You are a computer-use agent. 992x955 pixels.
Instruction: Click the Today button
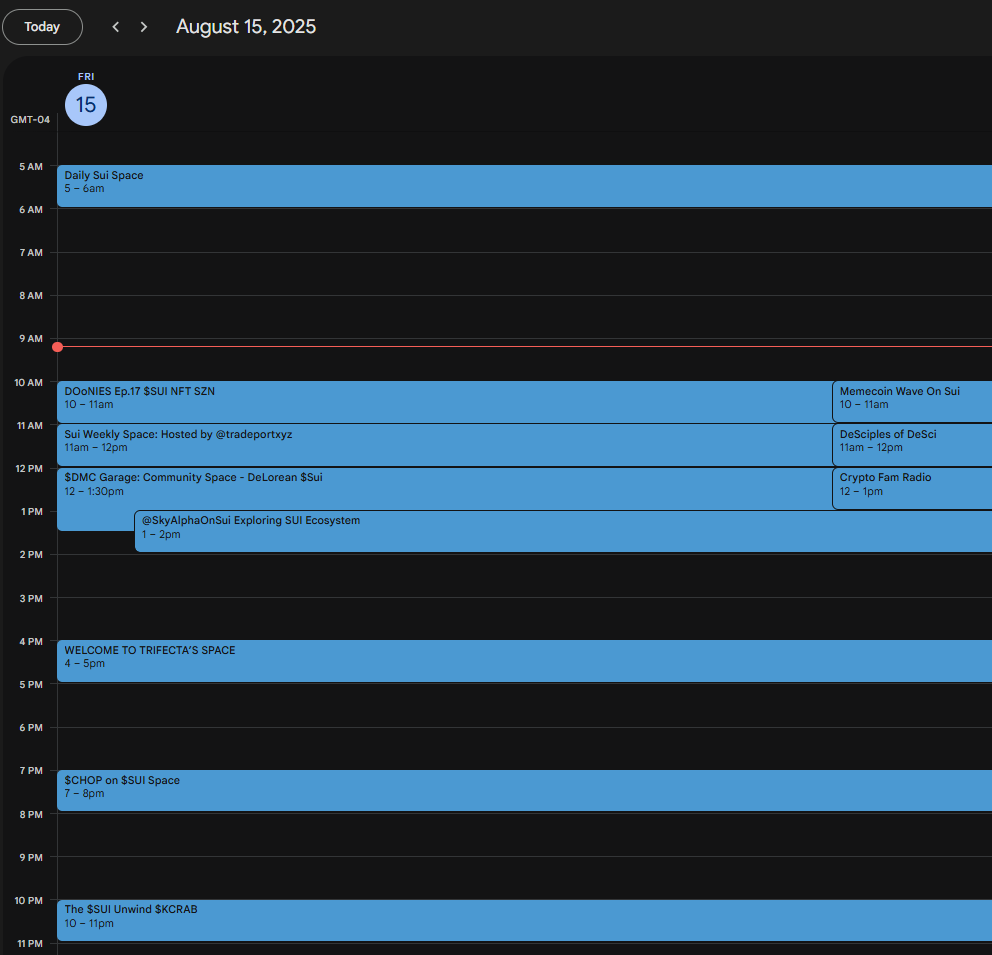[42, 27]
